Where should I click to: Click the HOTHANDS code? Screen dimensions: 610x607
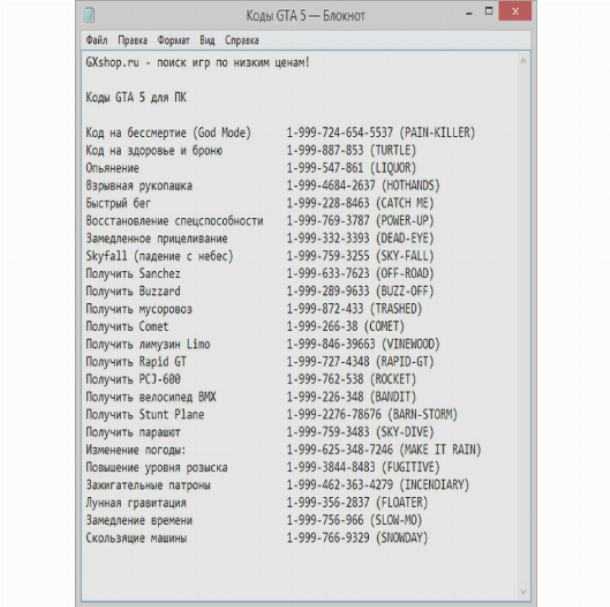(x=363, y=185)
